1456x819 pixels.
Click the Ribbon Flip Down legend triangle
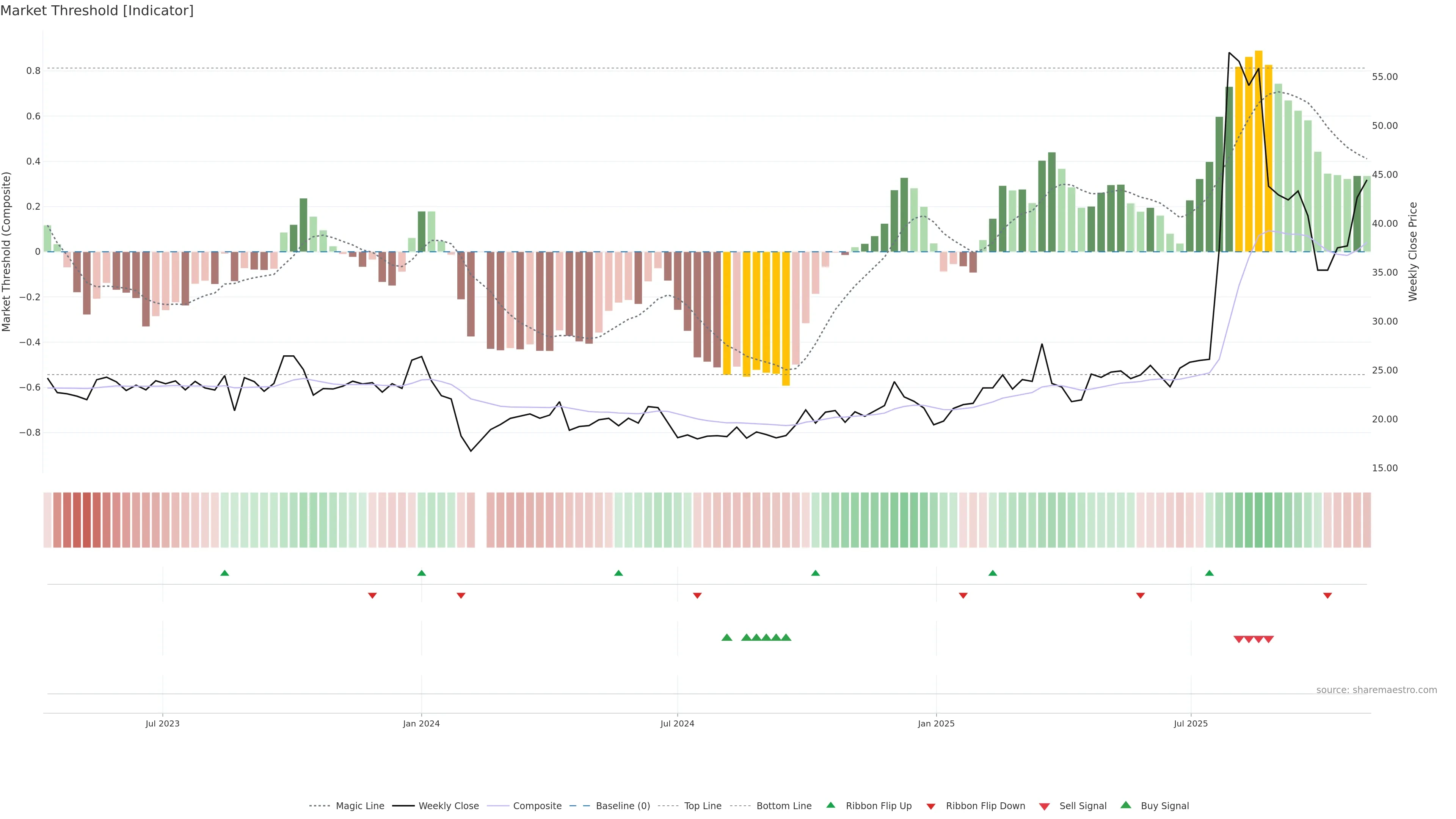point(931,806)
